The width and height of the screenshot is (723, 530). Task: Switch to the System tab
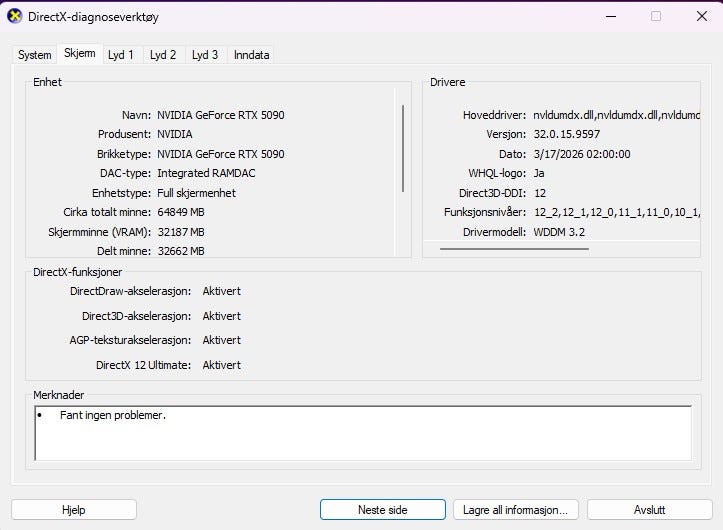[x=35, y=55]
